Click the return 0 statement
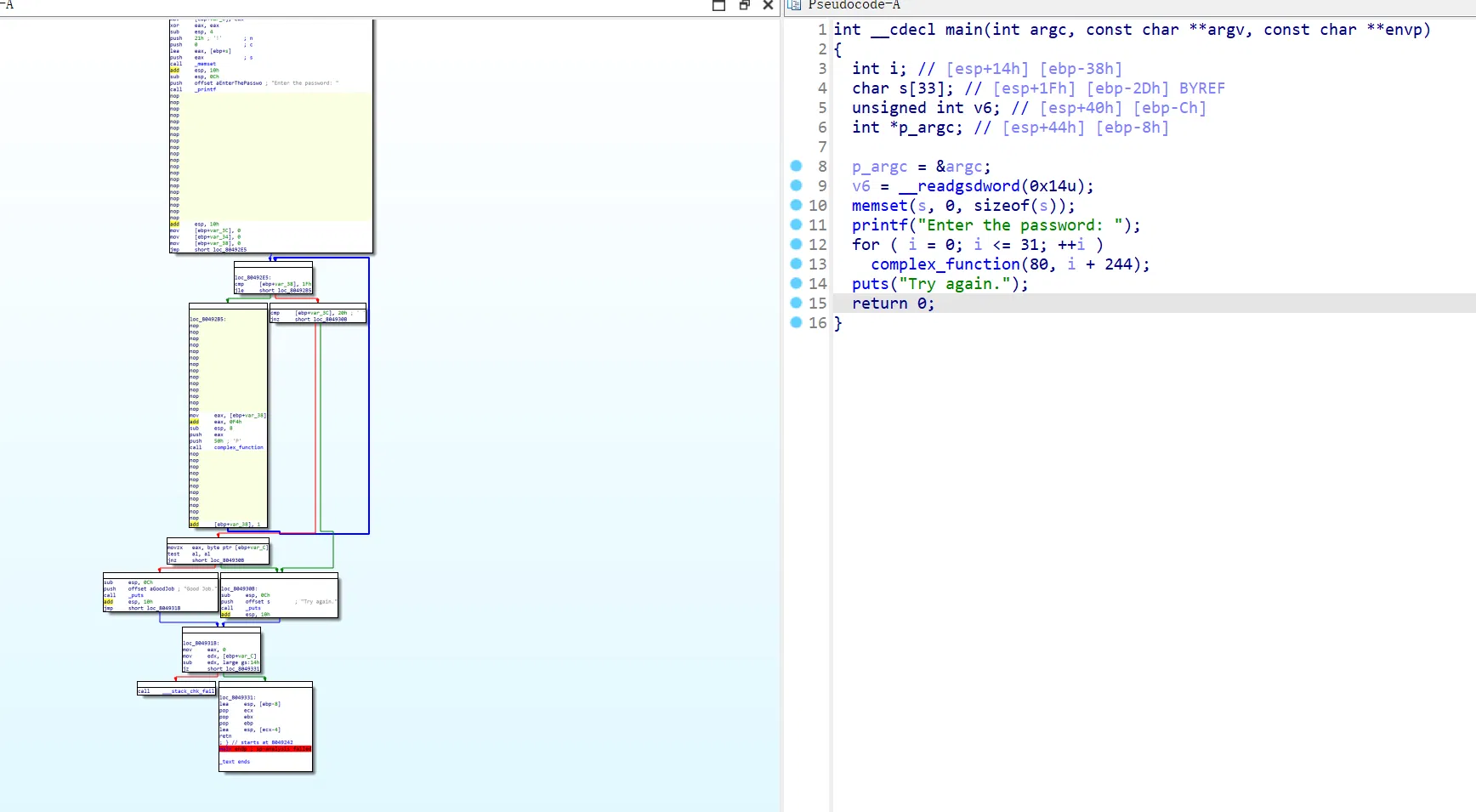The image size is (1476, 812). tap(893, 304)
